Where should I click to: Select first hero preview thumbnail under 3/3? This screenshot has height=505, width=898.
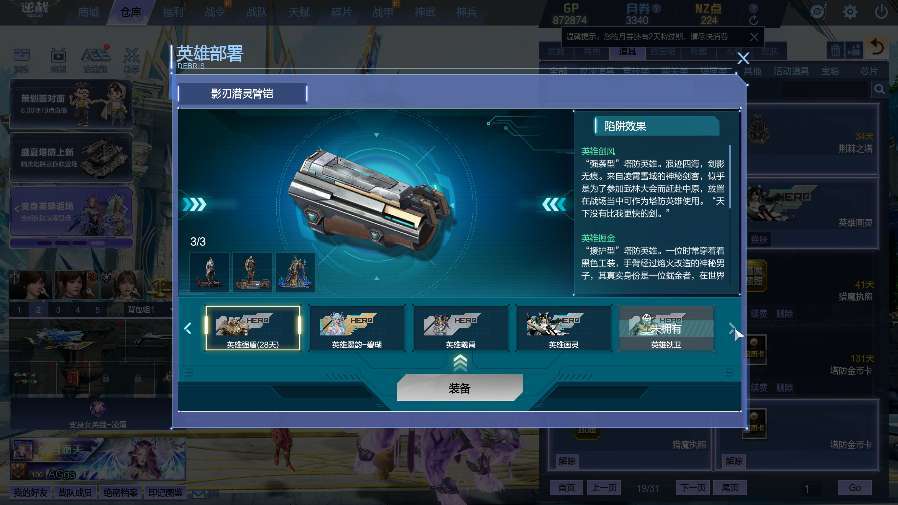coord(209,271)
